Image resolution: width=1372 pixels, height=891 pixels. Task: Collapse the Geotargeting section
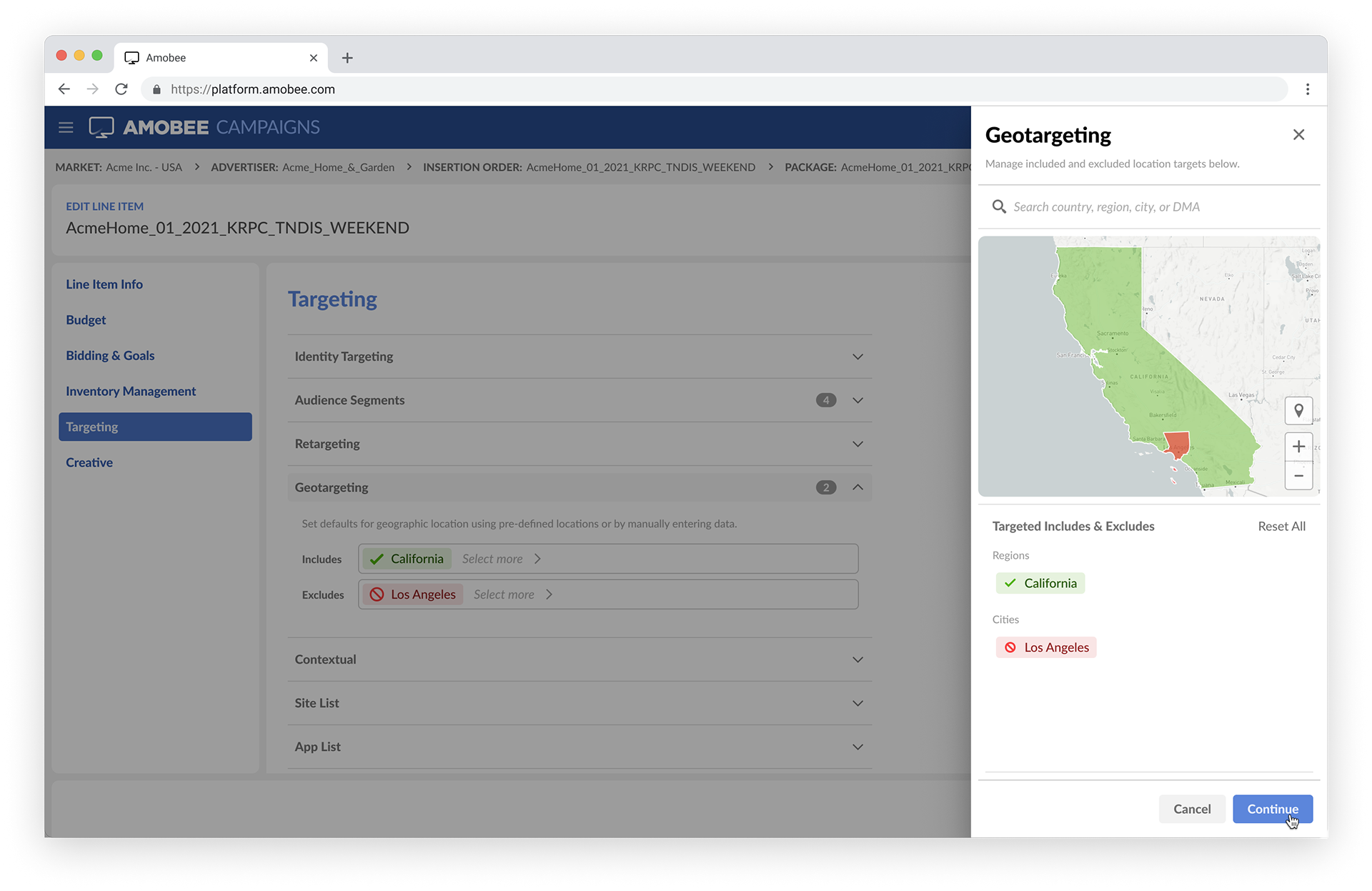pyautogui.click(x=580, y=487)
